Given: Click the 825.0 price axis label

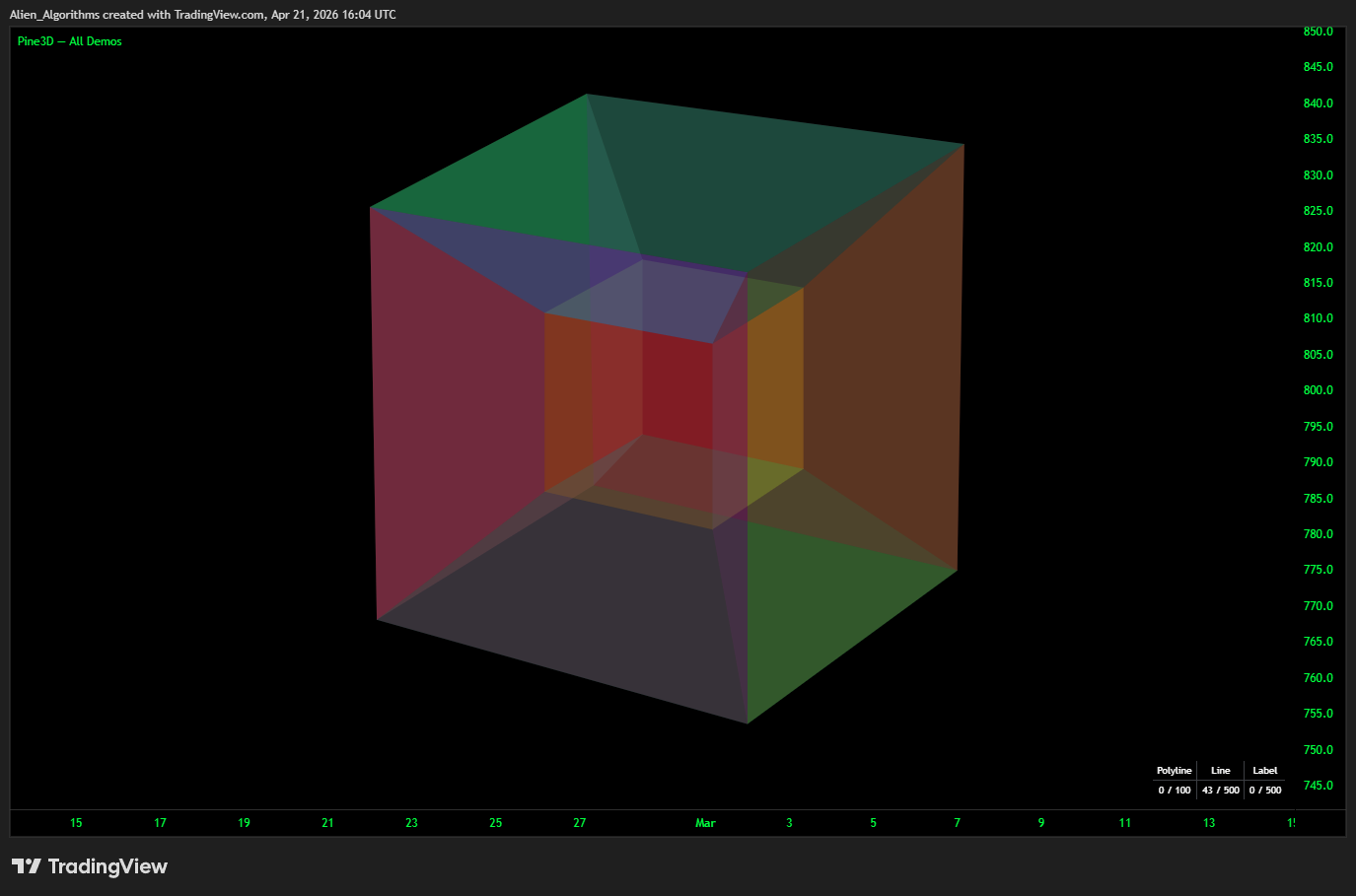Looking at the screenshot, I should pyautogui.click(x=1318, y=211).
